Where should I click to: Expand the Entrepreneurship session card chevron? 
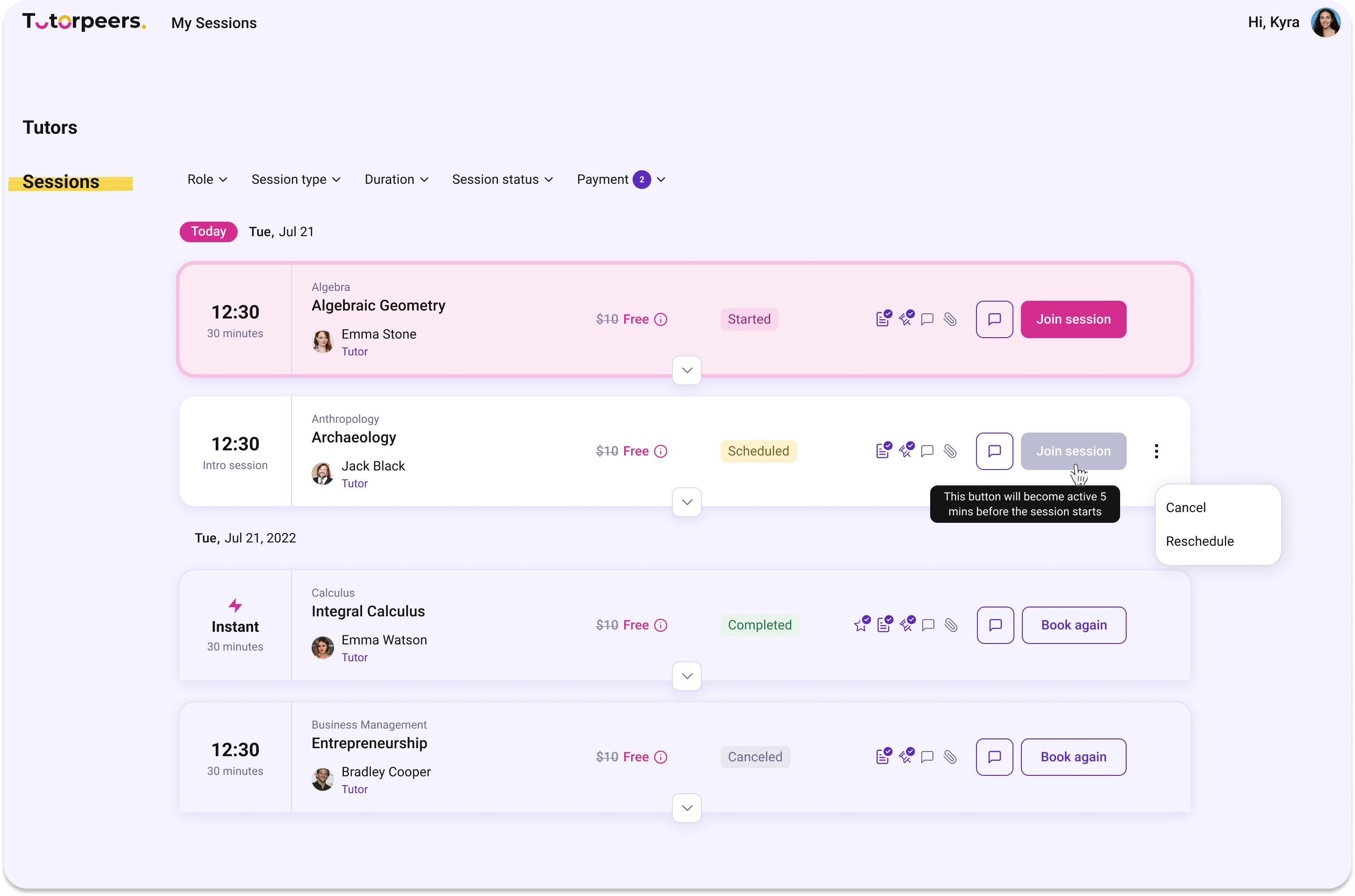click(687, 808)
